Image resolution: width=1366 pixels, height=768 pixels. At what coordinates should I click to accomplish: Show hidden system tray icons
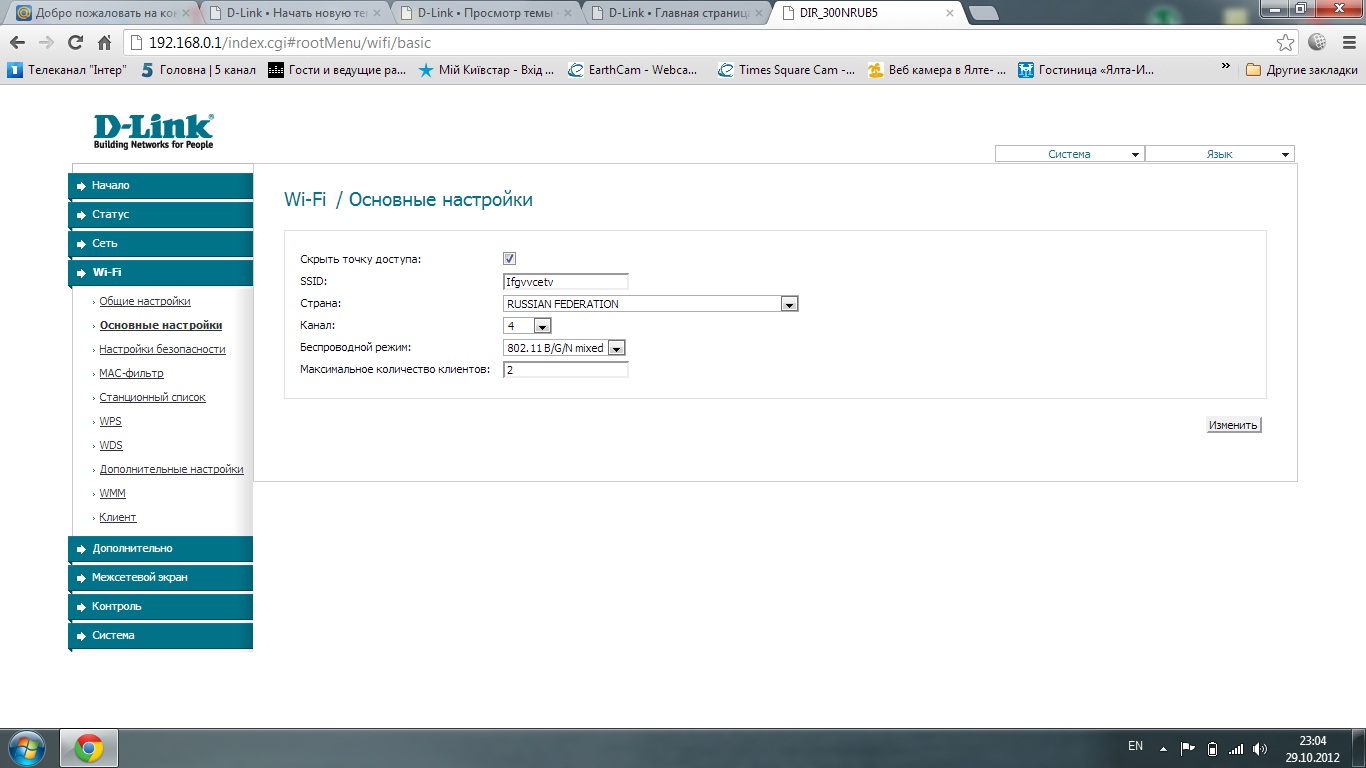[x=1163, y=749]
